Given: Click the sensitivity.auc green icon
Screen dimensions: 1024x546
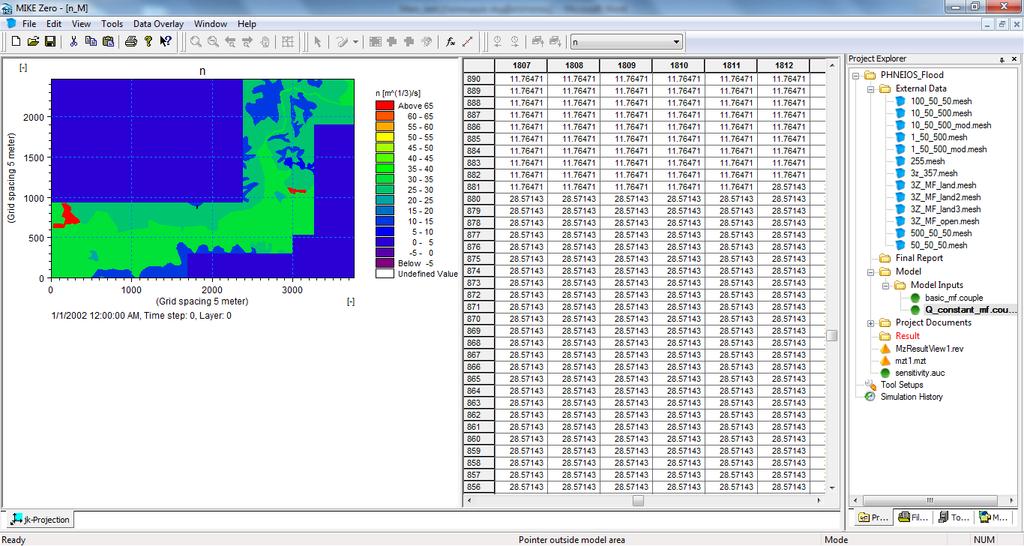Looking at the screenshot, I should point(886,373).
